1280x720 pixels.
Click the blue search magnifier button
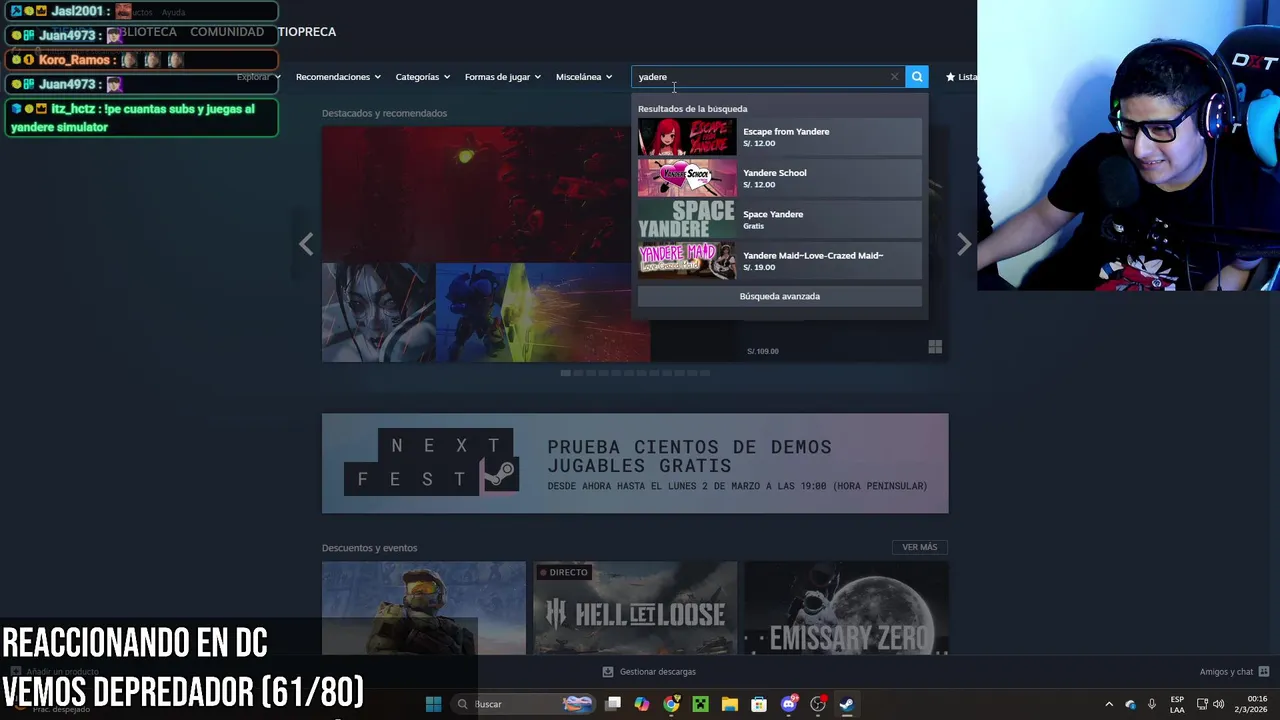coord(917,77)
